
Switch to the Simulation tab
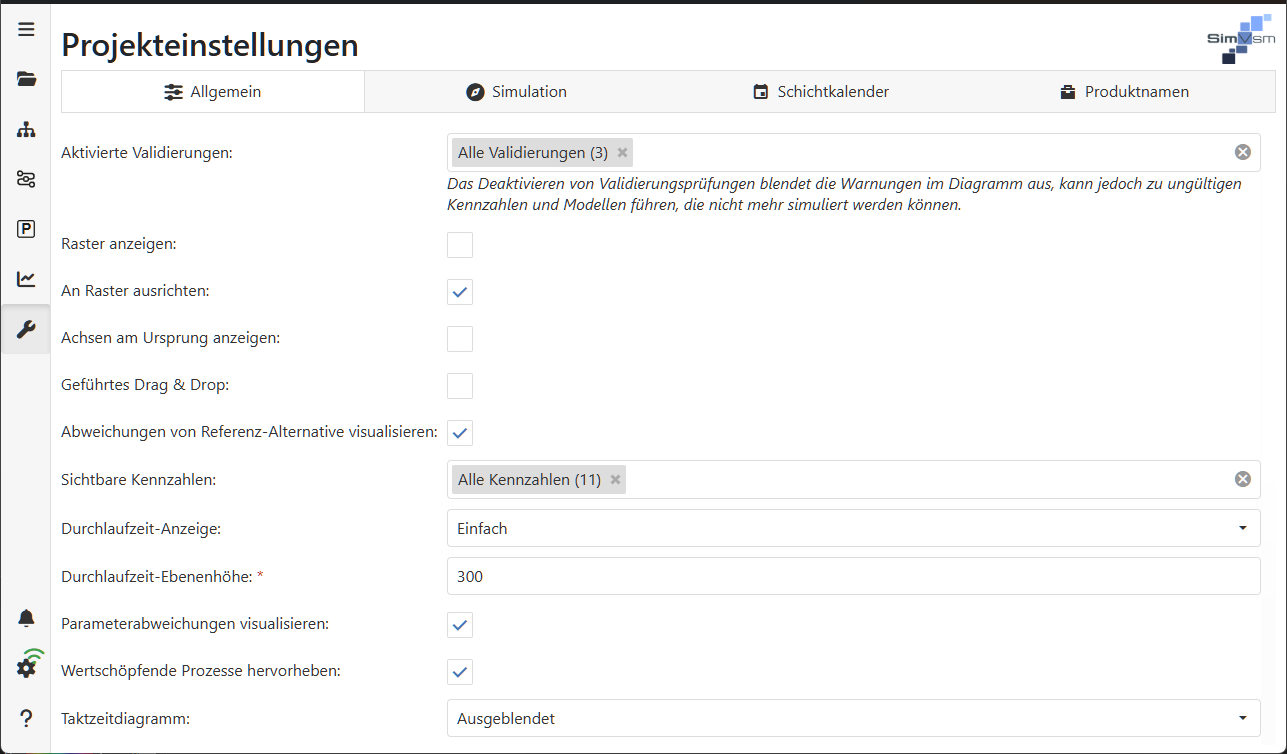point(516,92)
